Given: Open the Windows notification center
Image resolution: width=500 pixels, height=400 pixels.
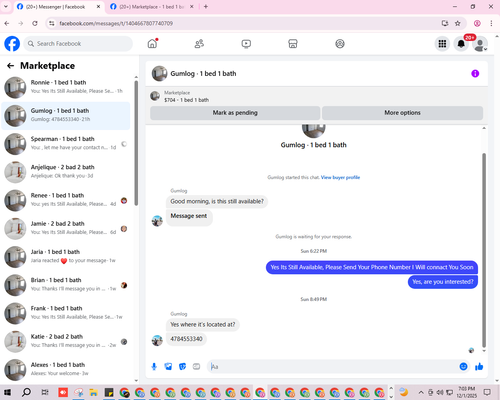Looking at the screenshot, I should (487, 392).
